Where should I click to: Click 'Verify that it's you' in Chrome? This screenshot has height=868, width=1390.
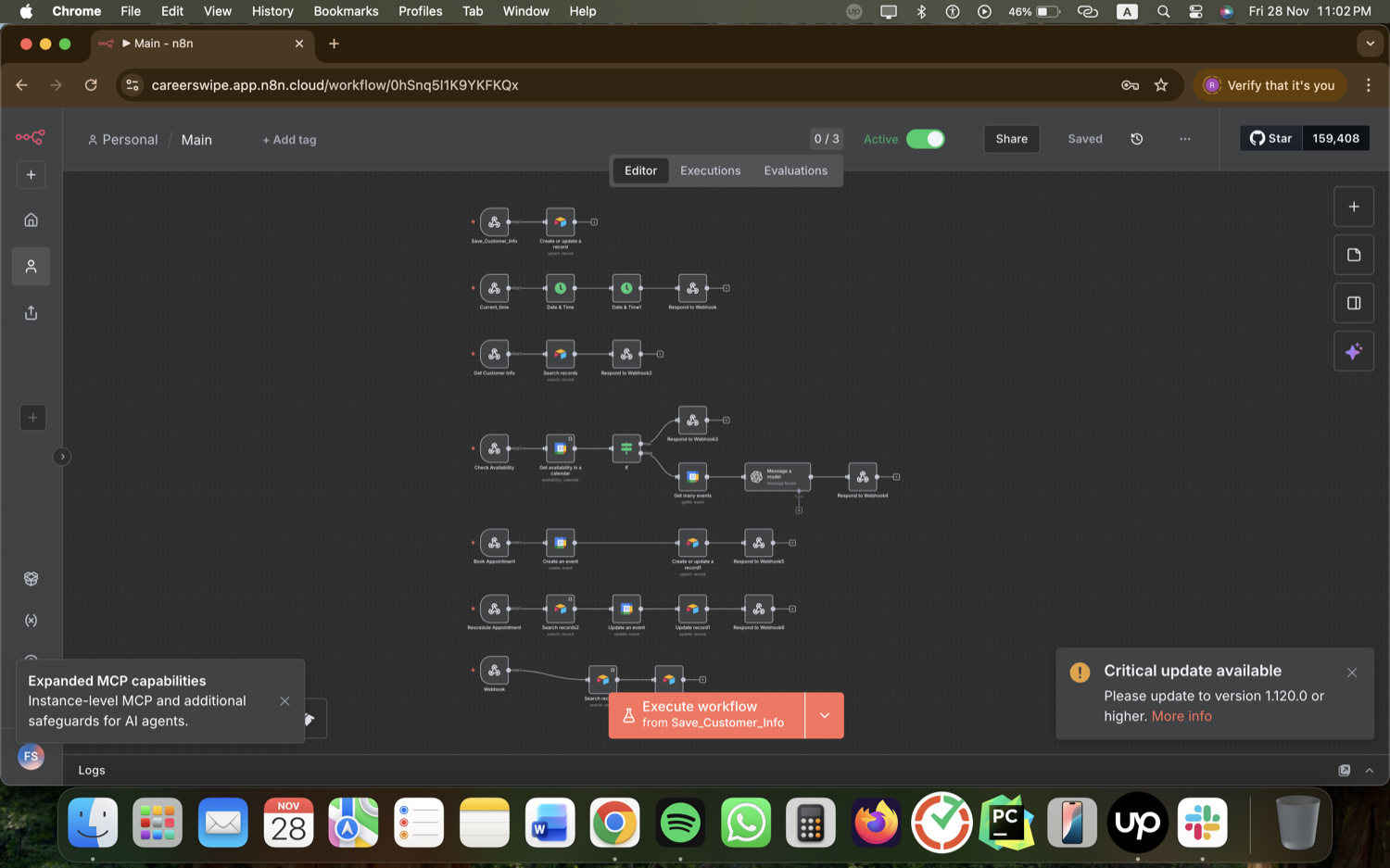coord(1270,85)
